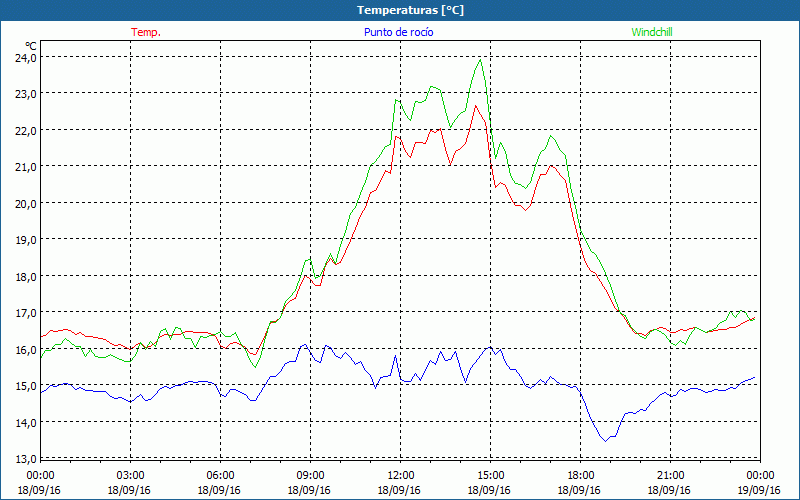800x500 pixels.
Task: Click the 19/09/16 date label
Action: tap(759, 490)
